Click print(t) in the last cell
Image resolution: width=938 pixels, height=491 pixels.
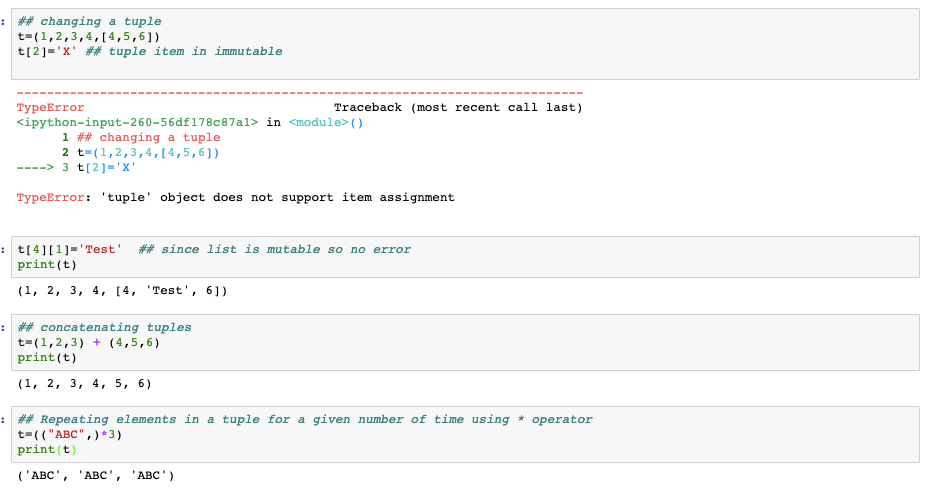(x=47, y=450)
